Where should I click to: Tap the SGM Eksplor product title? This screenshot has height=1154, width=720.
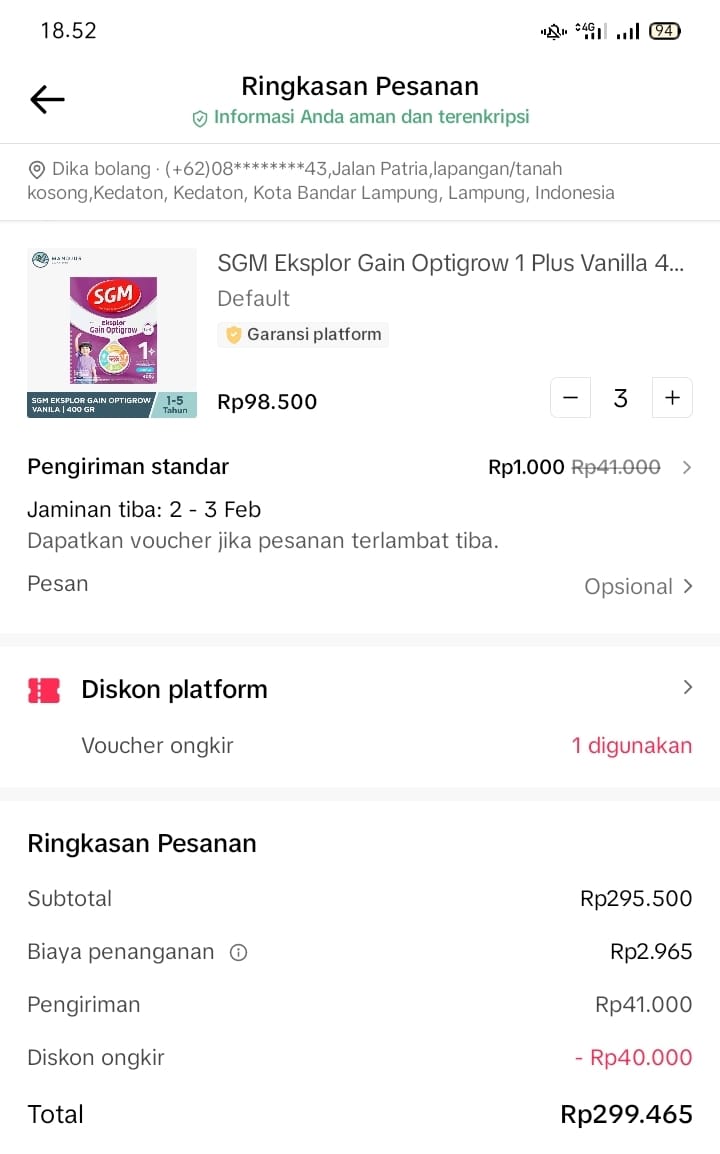pyautogui.click(x=451, y=263)
